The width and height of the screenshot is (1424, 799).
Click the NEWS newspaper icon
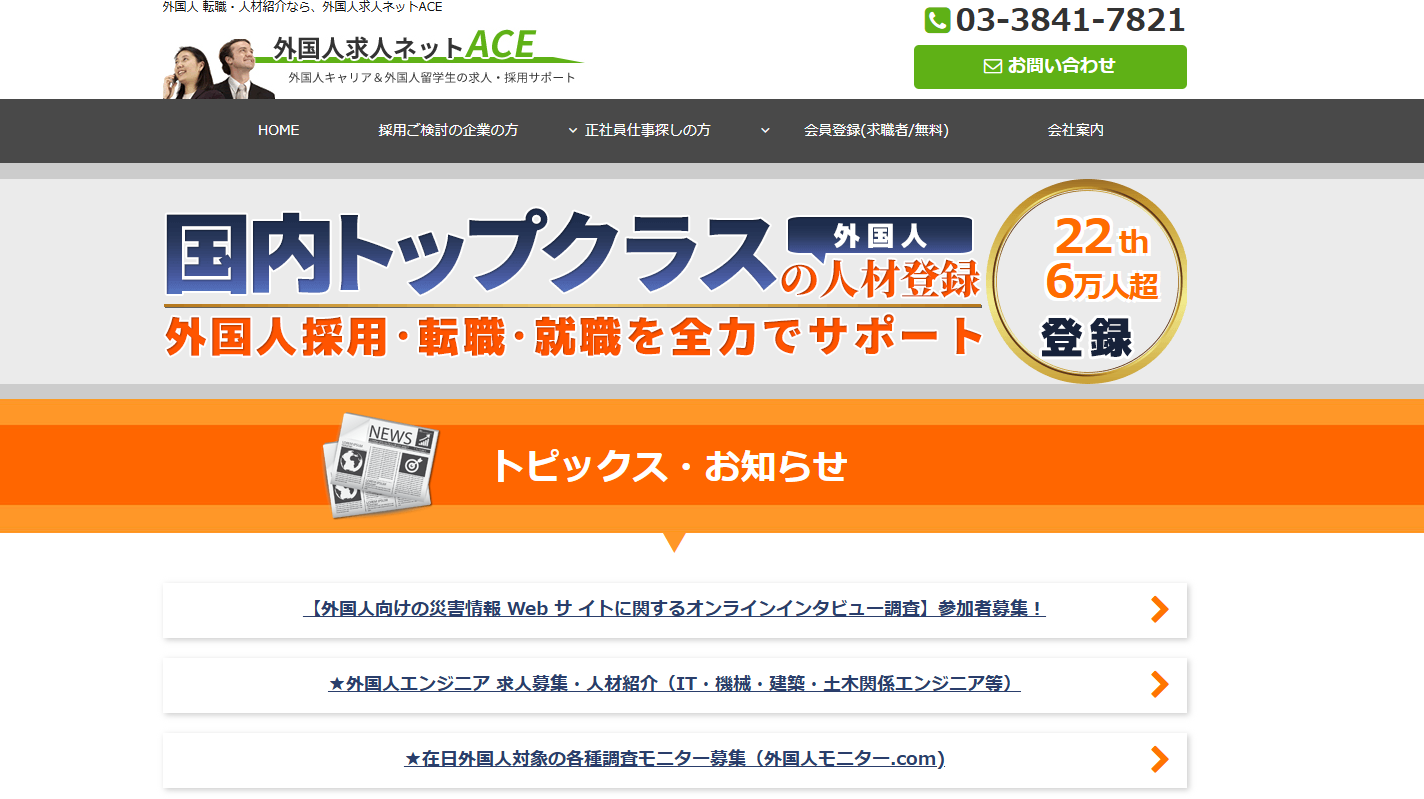click(382, 465)
